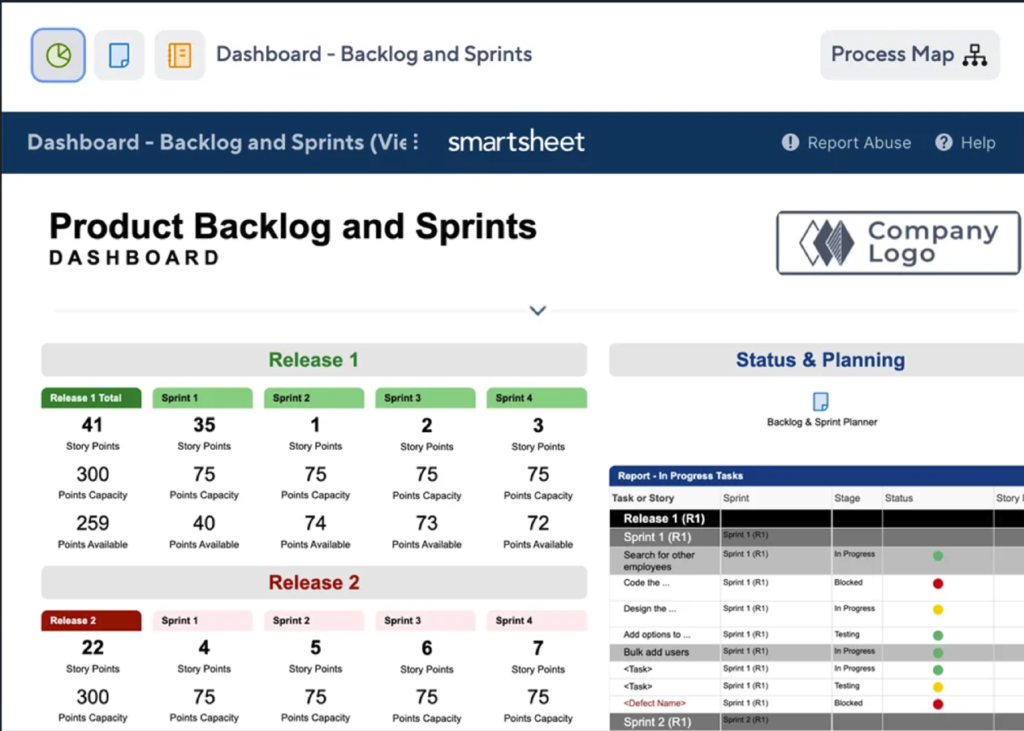The width and height of the screenshot is (1024, 731).
Task: Click the red status dot for Code the...
Action: point(938,583)
